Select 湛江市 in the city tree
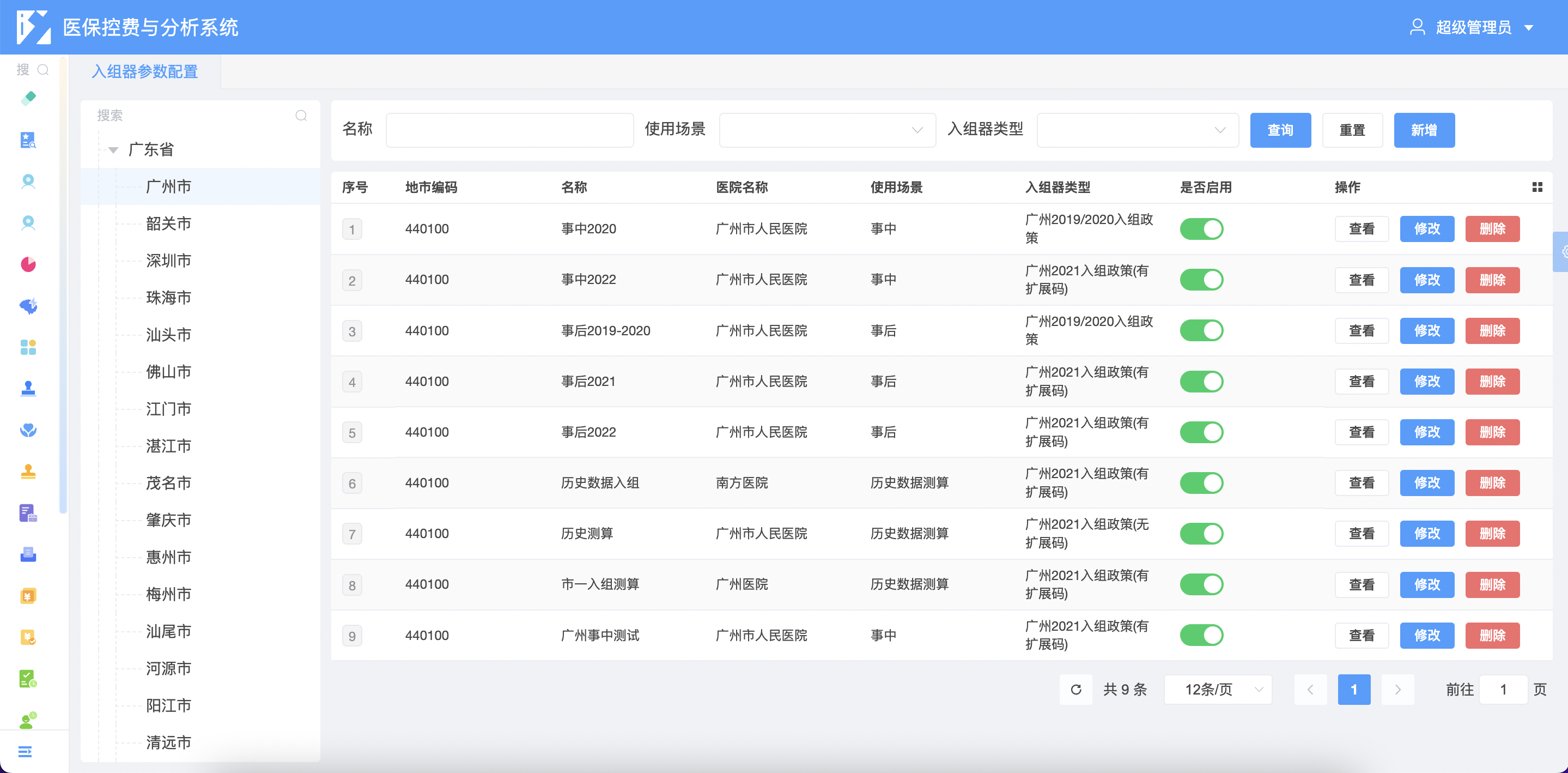1568x773 pixels. coord(168,446)
